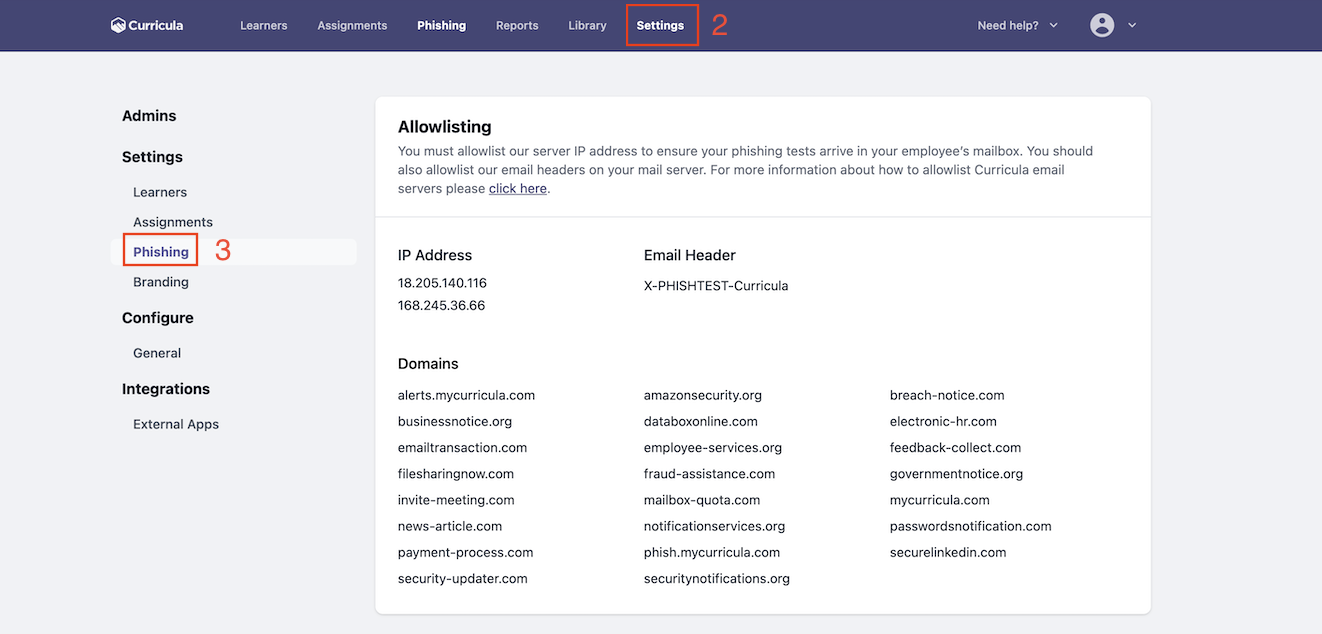Open the Need help? dropdown
The height and width of the screenshot is (634, 1322).
click(x=1017, y=26)
